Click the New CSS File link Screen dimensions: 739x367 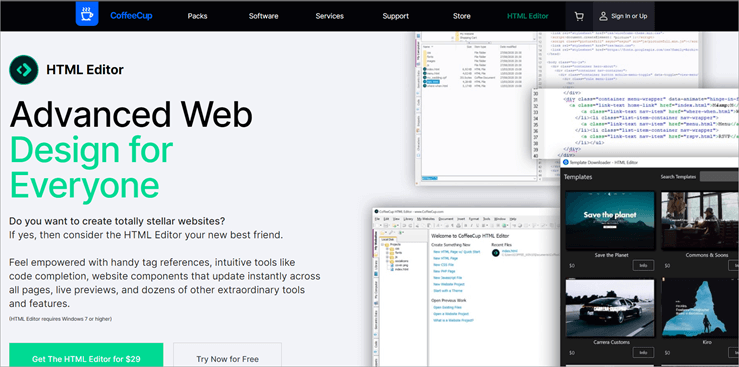click(x=443, y=265)
